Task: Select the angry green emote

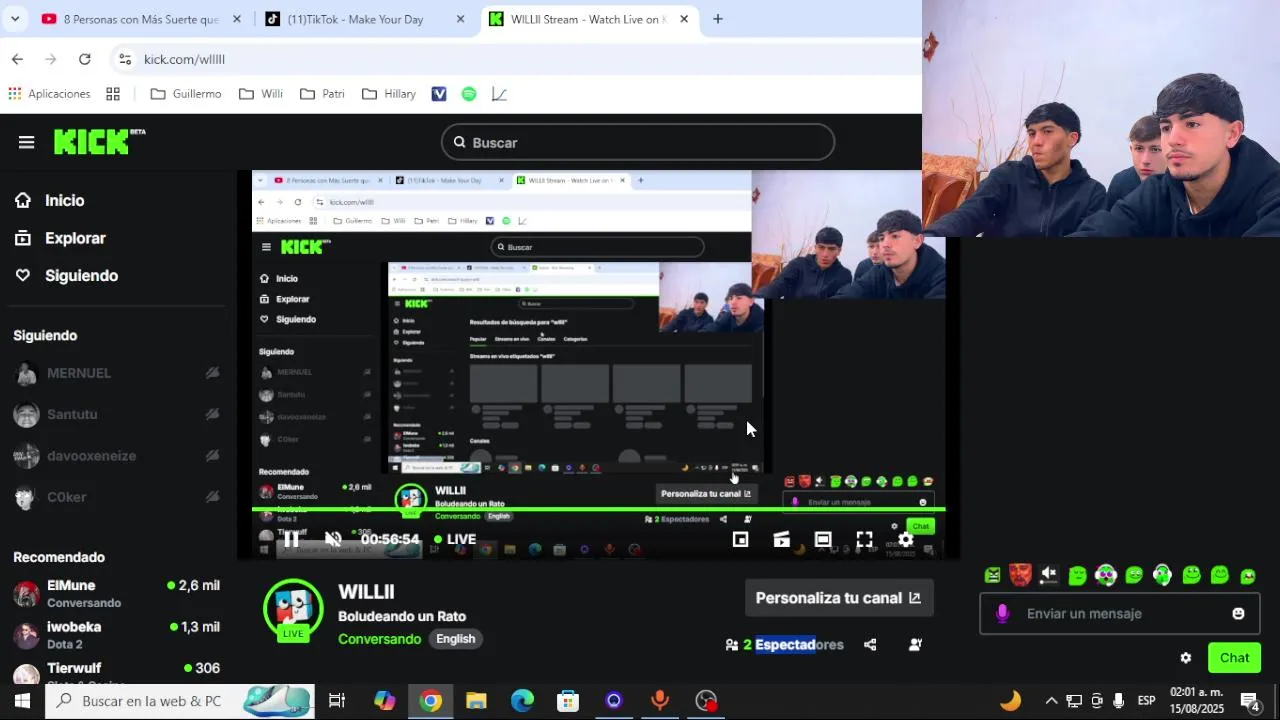Action: pyautogui.click(x=992, y=575)
